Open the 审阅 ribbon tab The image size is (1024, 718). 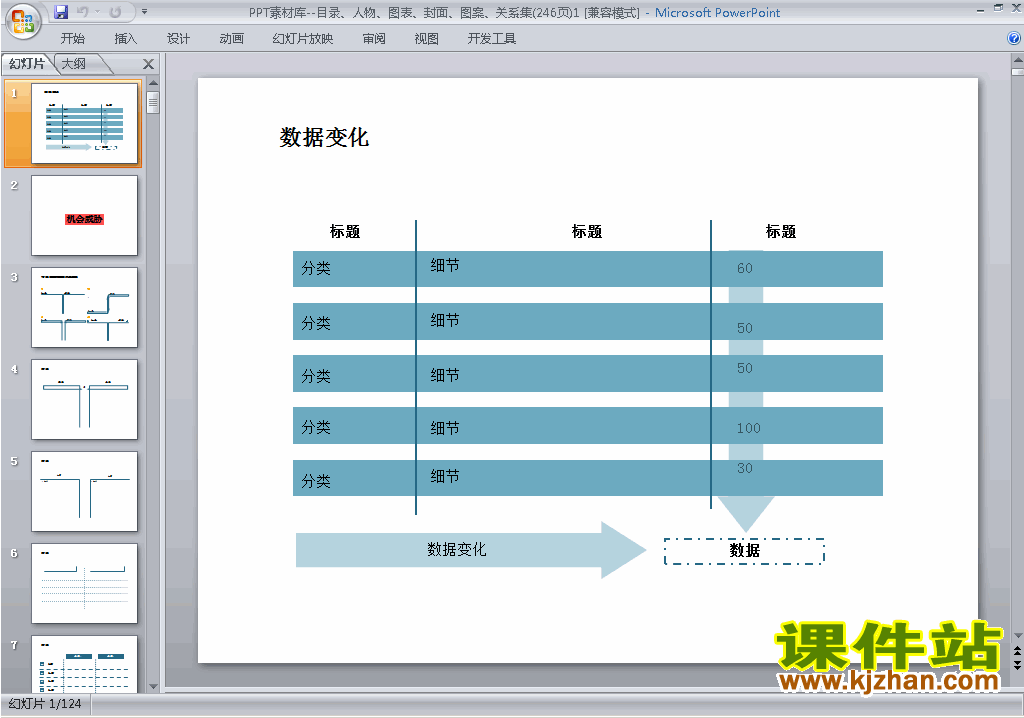(374, 39)
